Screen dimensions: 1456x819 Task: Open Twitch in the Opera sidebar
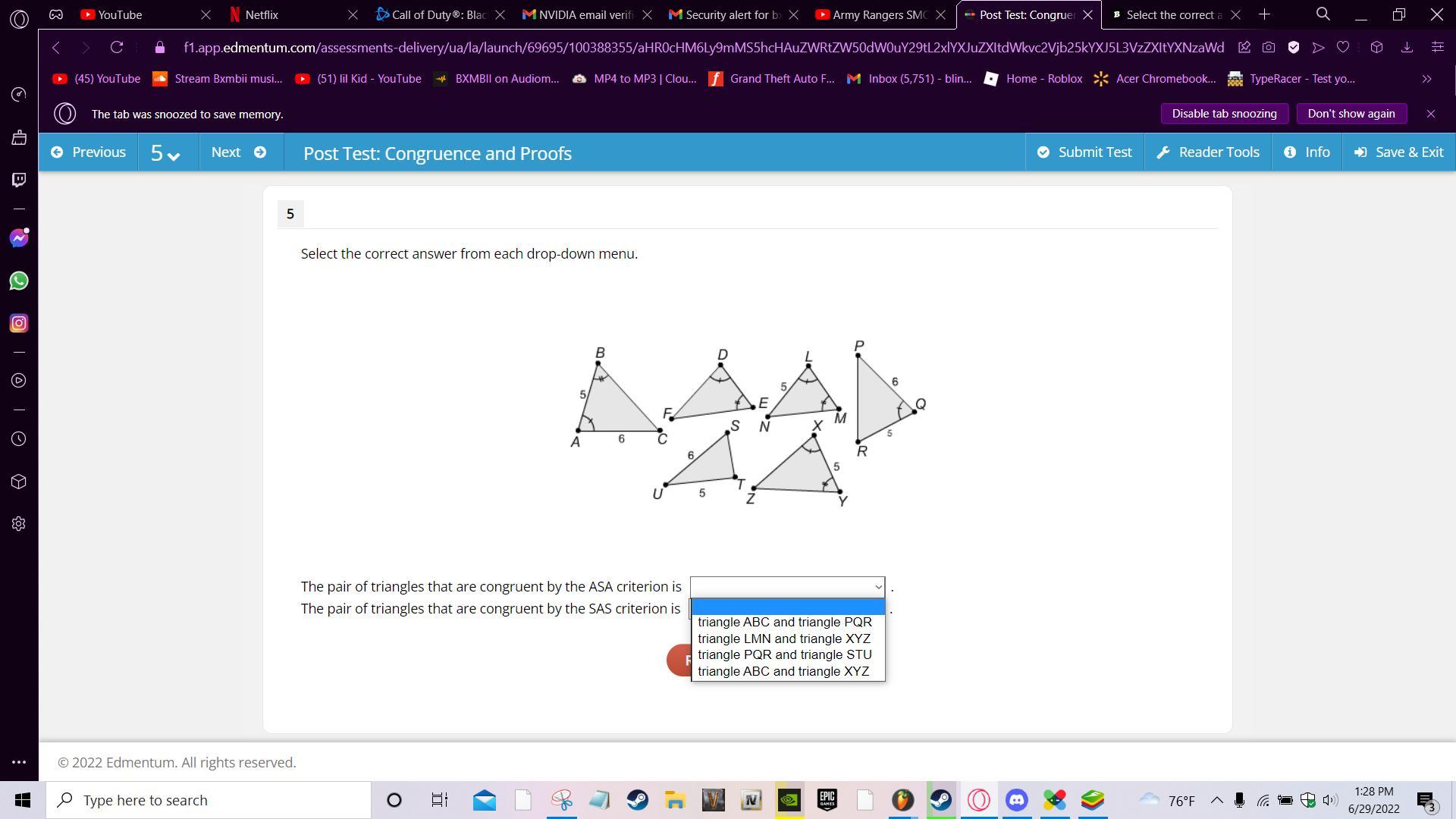(x=19, y=180)
